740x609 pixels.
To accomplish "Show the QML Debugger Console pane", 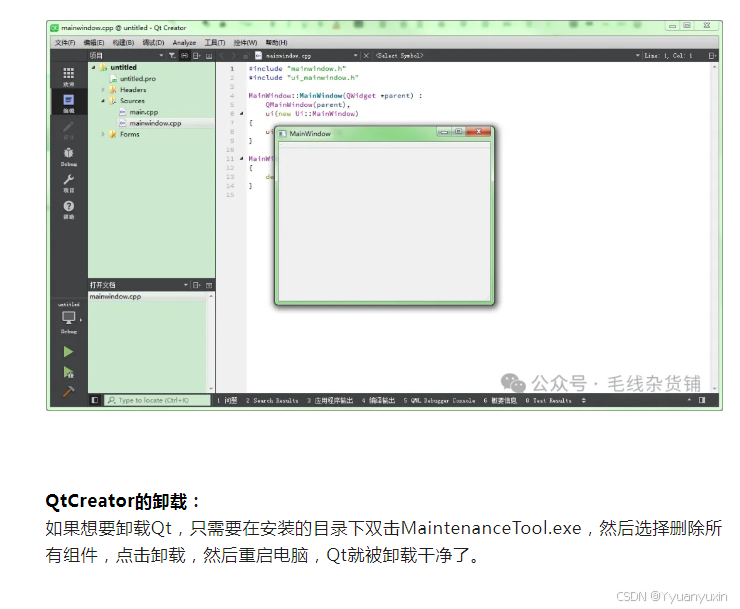I will pyautogui.click(x=439, y=400).
